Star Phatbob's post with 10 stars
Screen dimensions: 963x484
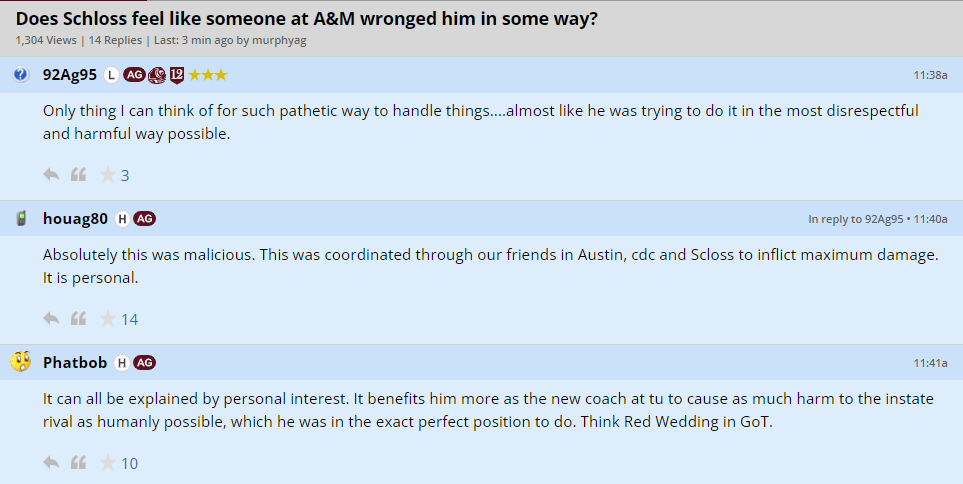click(x=107, y=463)
